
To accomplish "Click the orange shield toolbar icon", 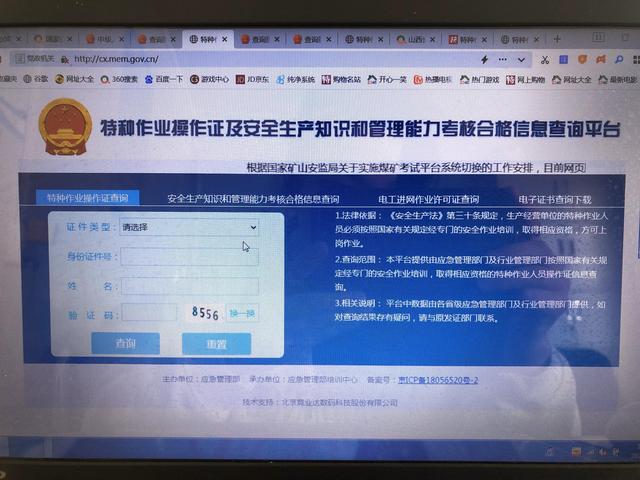I will (x=582, y=60).
